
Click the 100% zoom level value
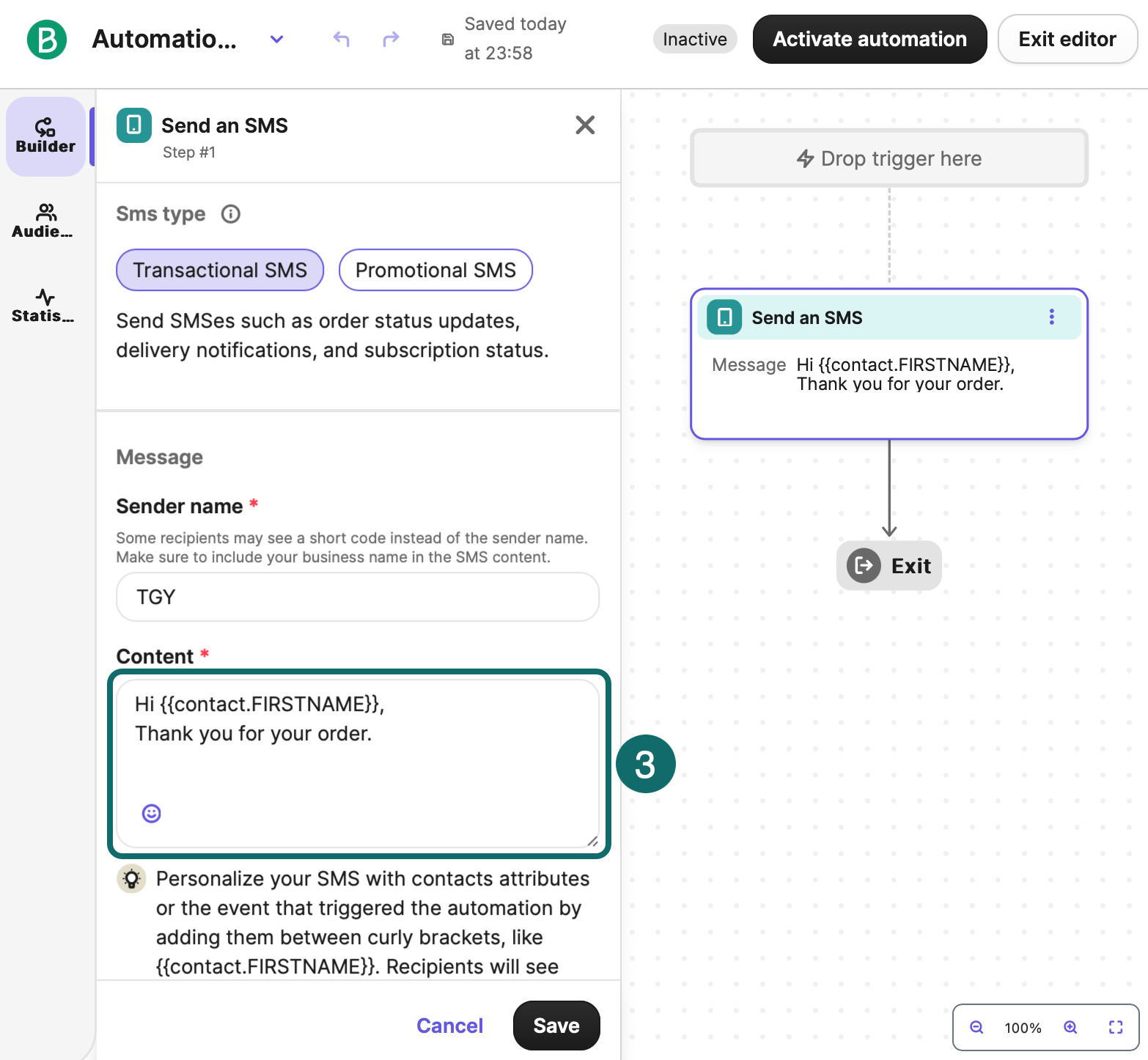pyautogui.click(x=1023, y=1028)
